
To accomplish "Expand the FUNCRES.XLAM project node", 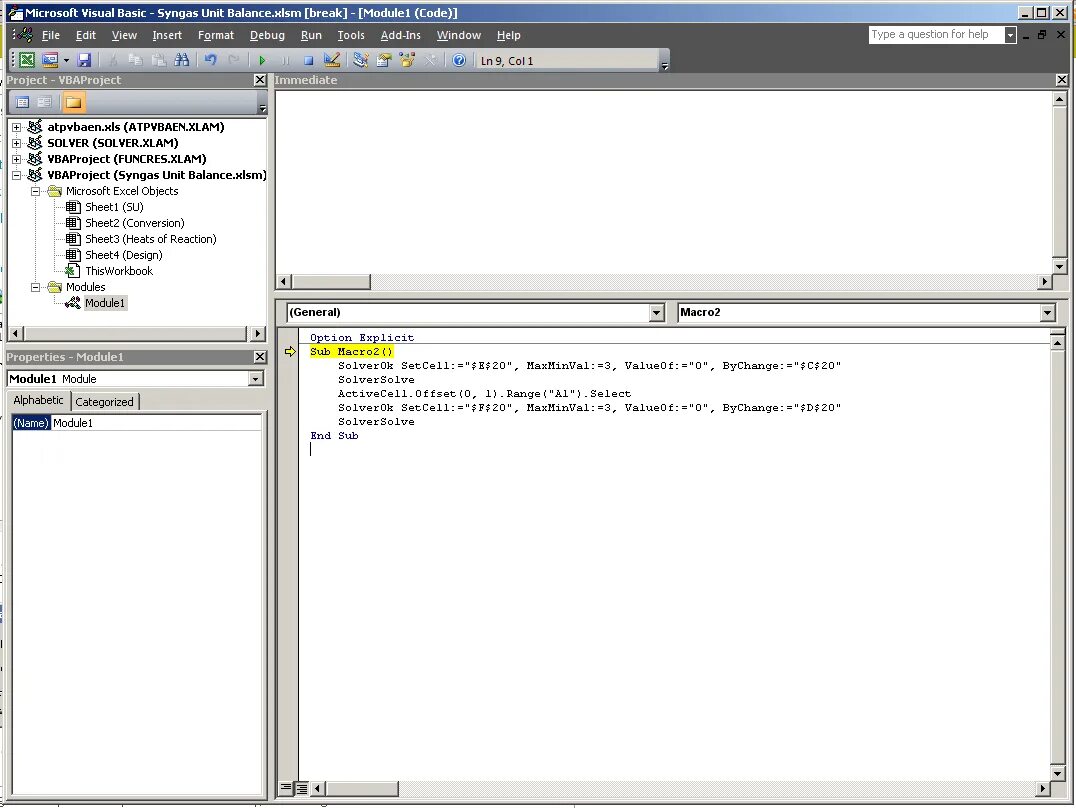I will coord(16,159).
